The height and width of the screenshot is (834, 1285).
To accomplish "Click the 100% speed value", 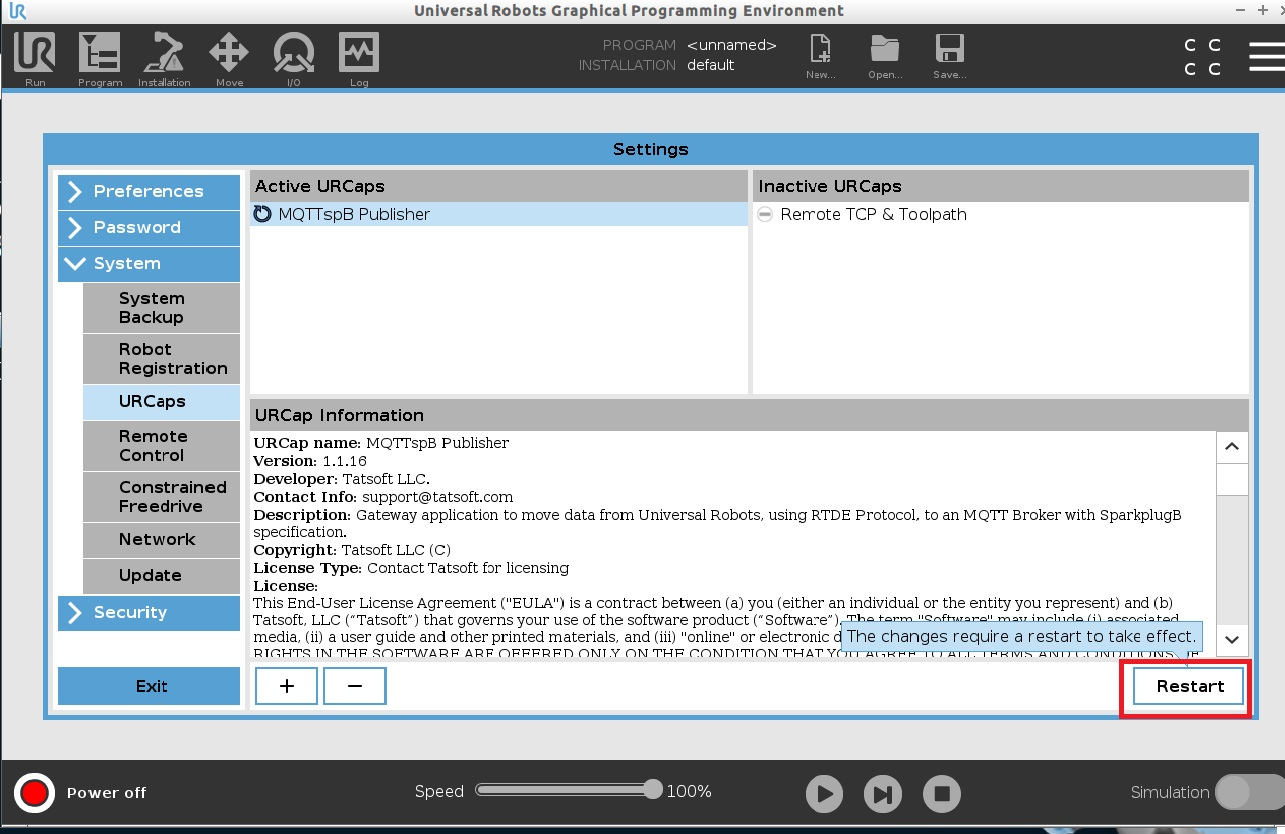I will pos(689,791).
